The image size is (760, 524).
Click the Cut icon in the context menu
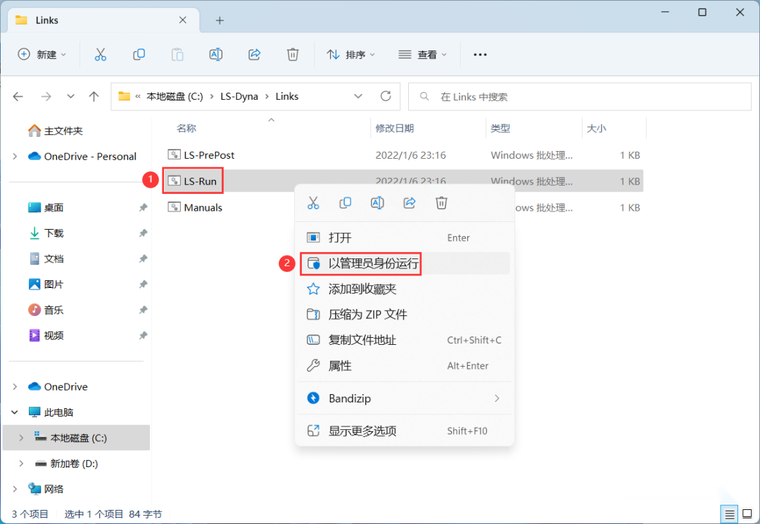(x=313, y=203)
